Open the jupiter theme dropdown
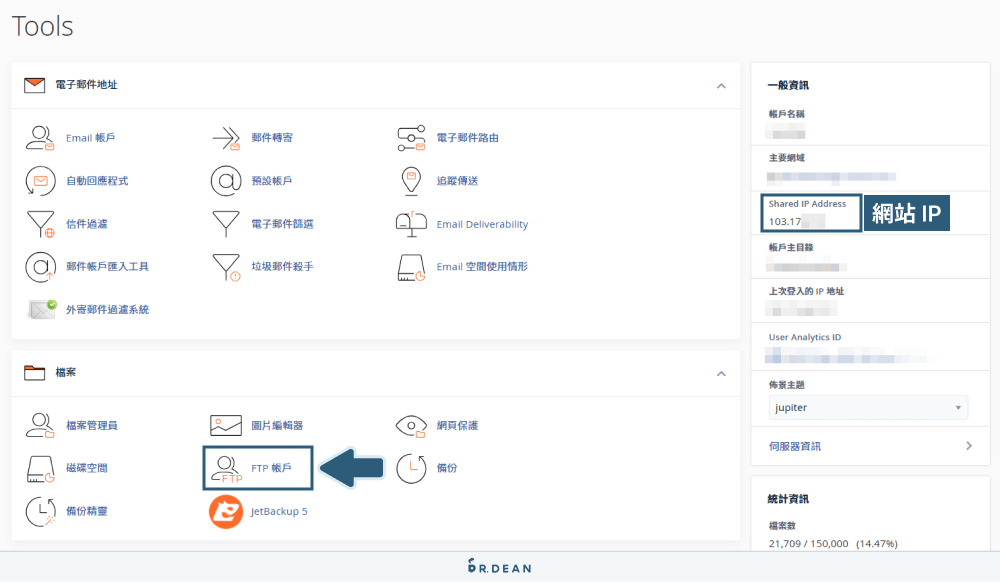This screenshot has width=1000, height=582. pyautogui.click(x=867, y=407)
